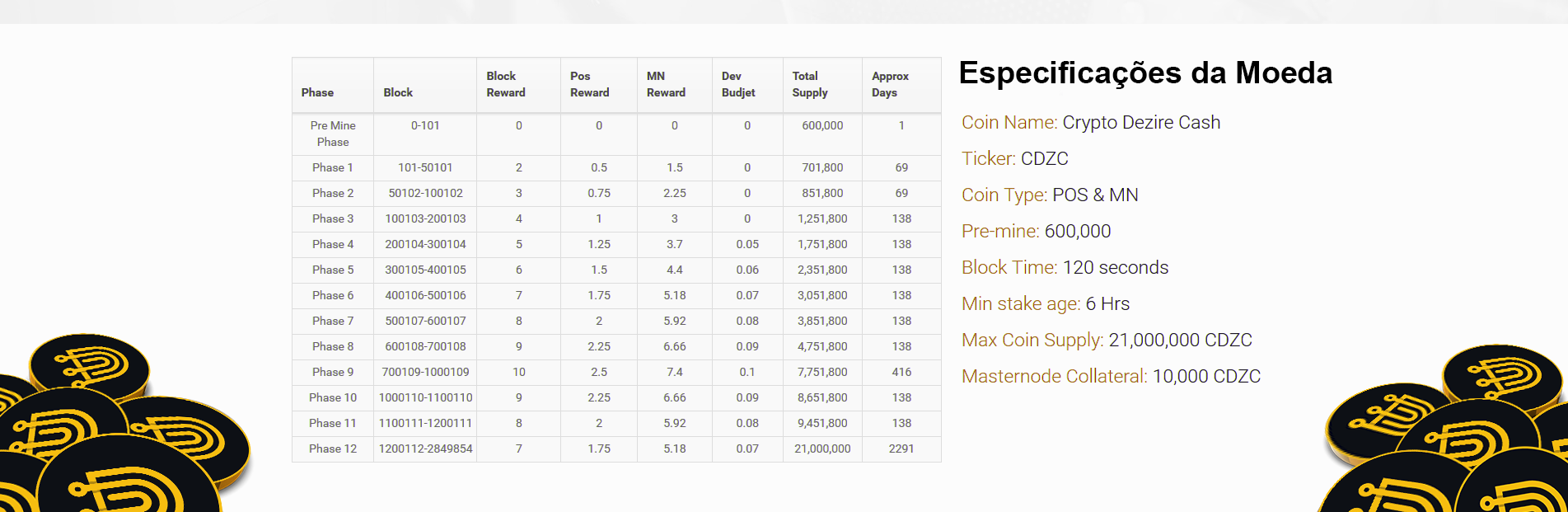Click the '300105-400105' block range cell
Screen dimensions: 1568x512
pos(425,270)
